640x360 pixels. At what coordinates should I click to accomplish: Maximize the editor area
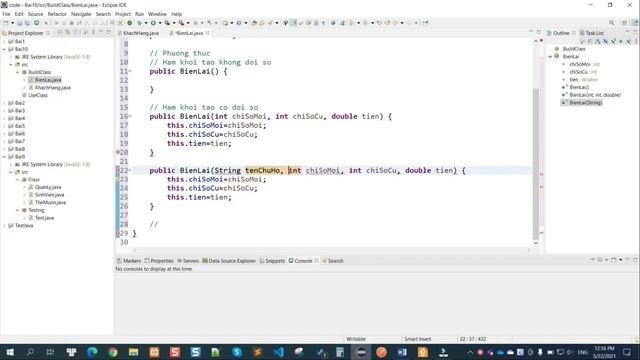tap(538, 32)
